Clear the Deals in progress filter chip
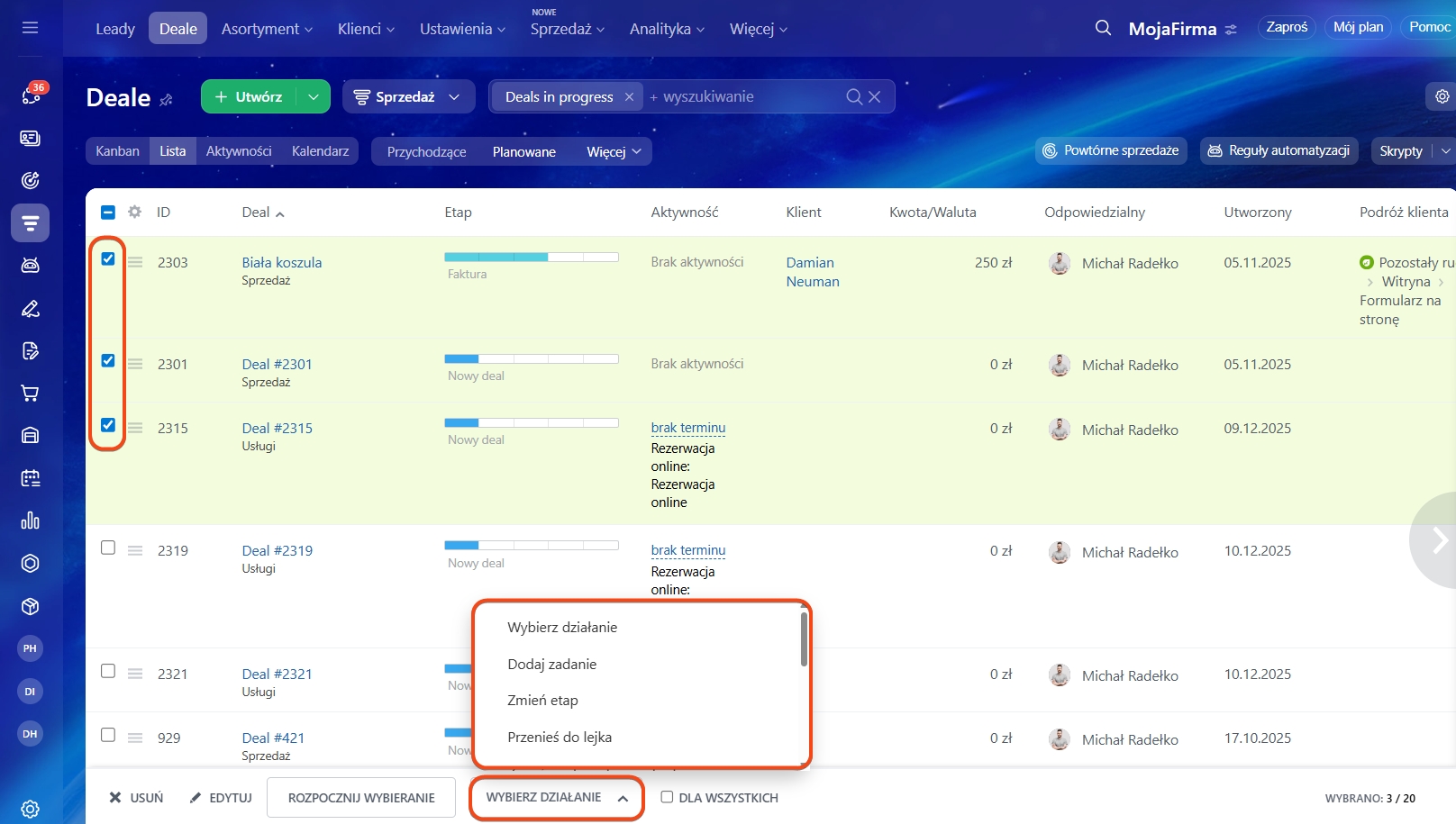 pyautogui.click(x=629, y=97)
